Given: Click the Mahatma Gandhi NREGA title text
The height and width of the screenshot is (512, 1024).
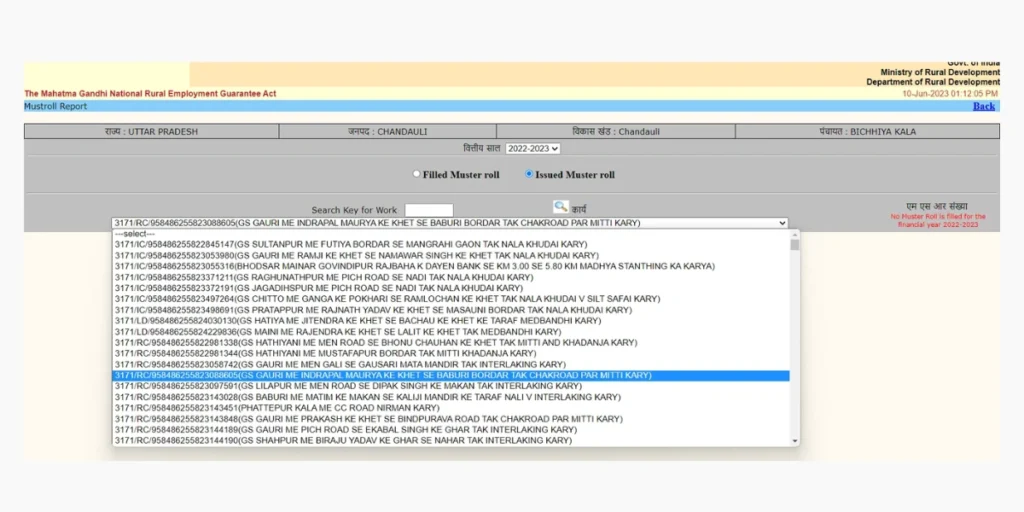Looking at the screenshot, I should 150,93.
